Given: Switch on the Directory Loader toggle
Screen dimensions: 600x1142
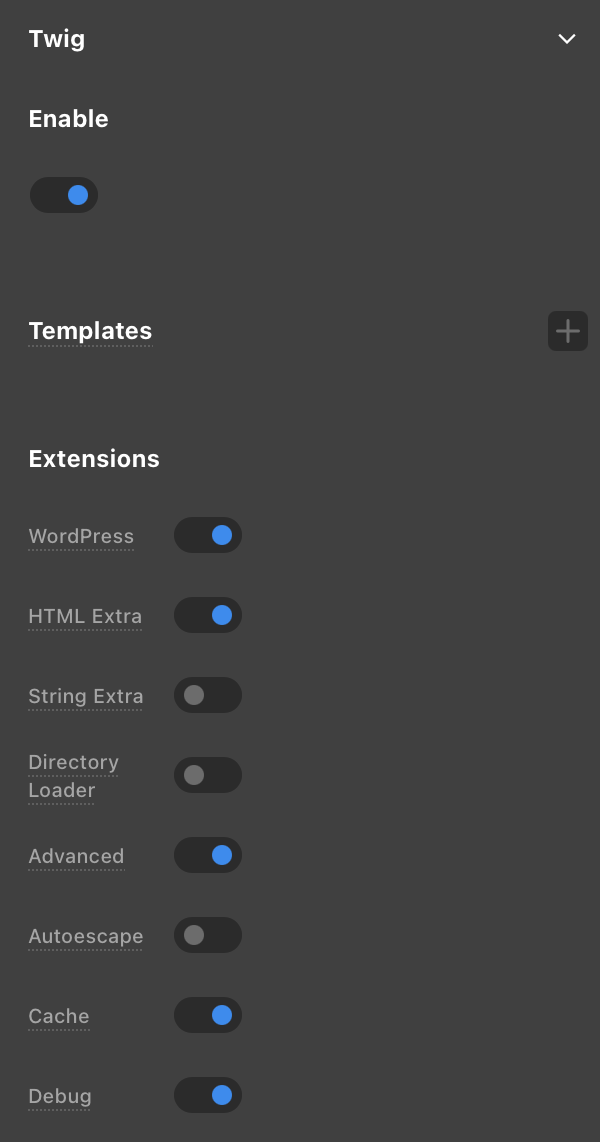Looking at the screenshot, I should tap(208, 775).
